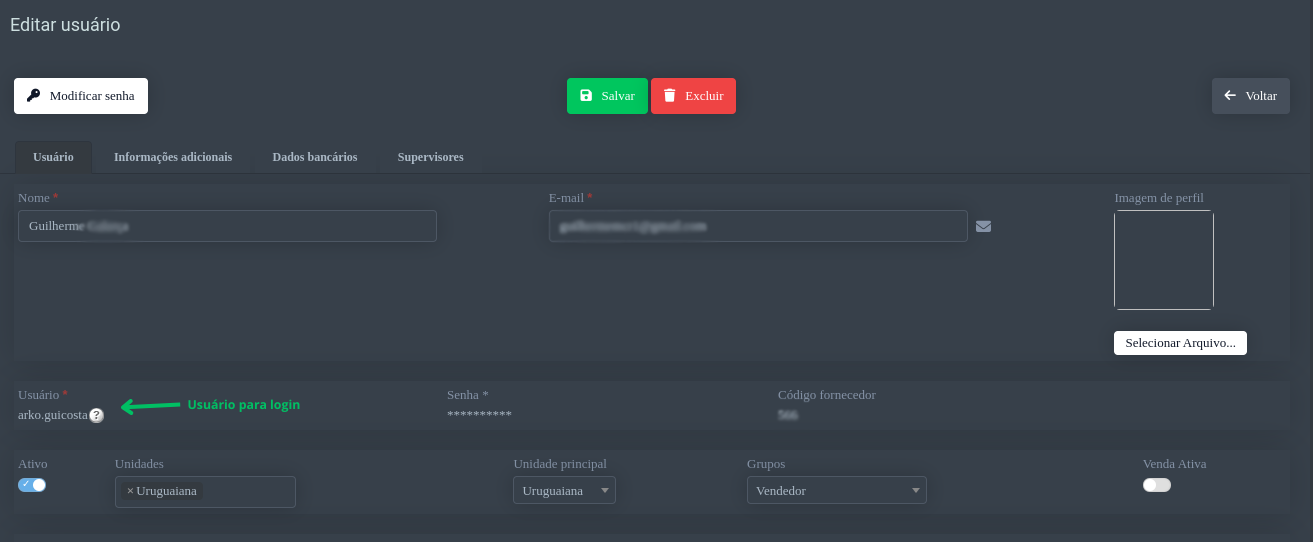
Task: Click inside the Nome input field
Action: [227, 226]
